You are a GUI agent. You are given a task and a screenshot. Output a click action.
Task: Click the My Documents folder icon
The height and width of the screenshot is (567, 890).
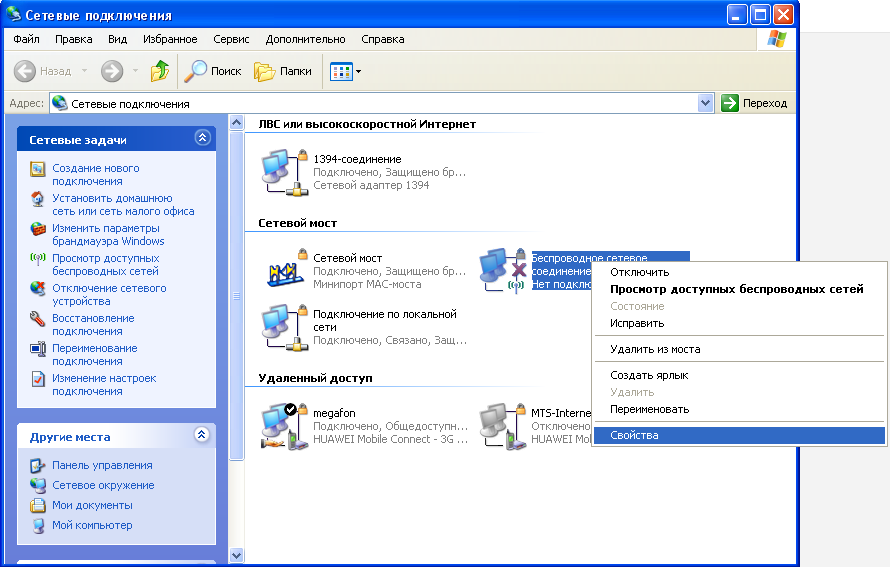(x=37, y=506)
